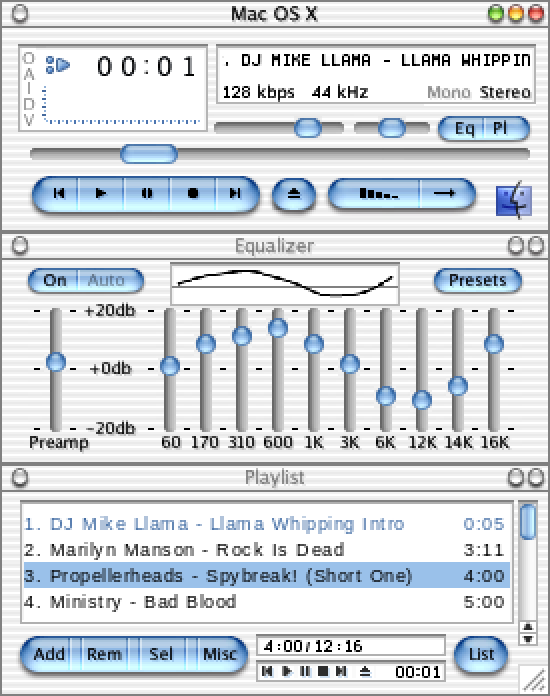
Task: Pause playback with the main pause button
Action: (147, 194)
